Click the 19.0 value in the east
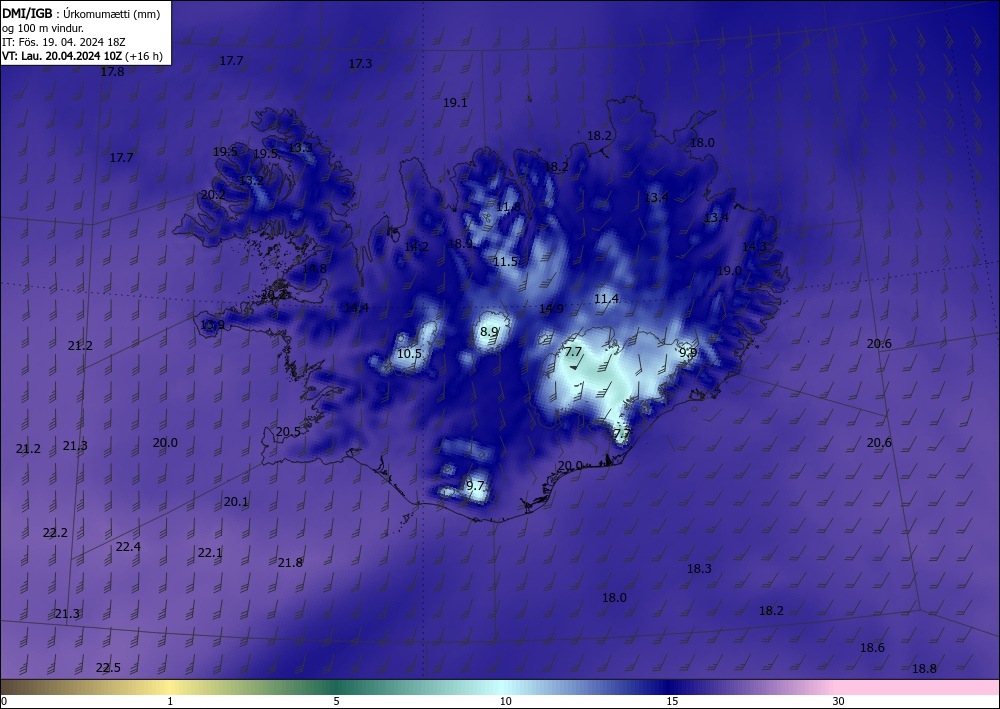1000x709 pixels. (x=729, y=270)
